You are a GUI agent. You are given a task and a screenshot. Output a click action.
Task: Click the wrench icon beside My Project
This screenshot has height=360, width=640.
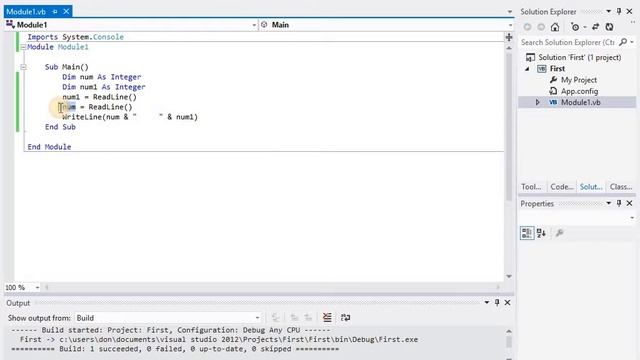click(x=553, y=80)
